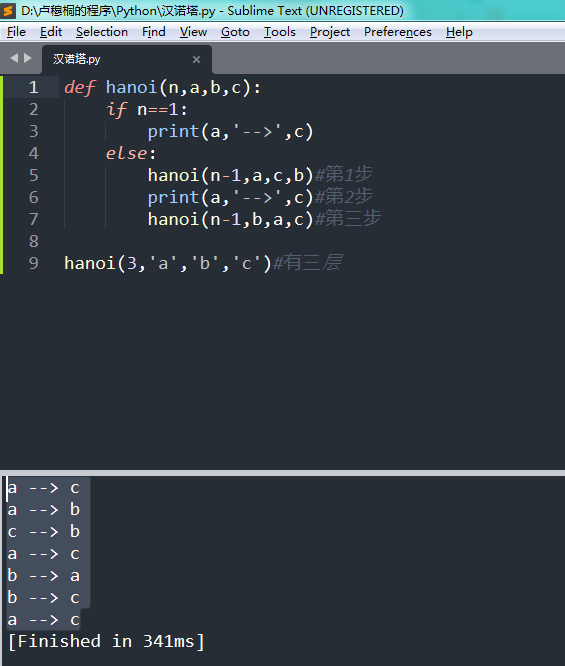The image size is (565, 666).
Task: Open the Help menu
Action: (x=459, y=32)
